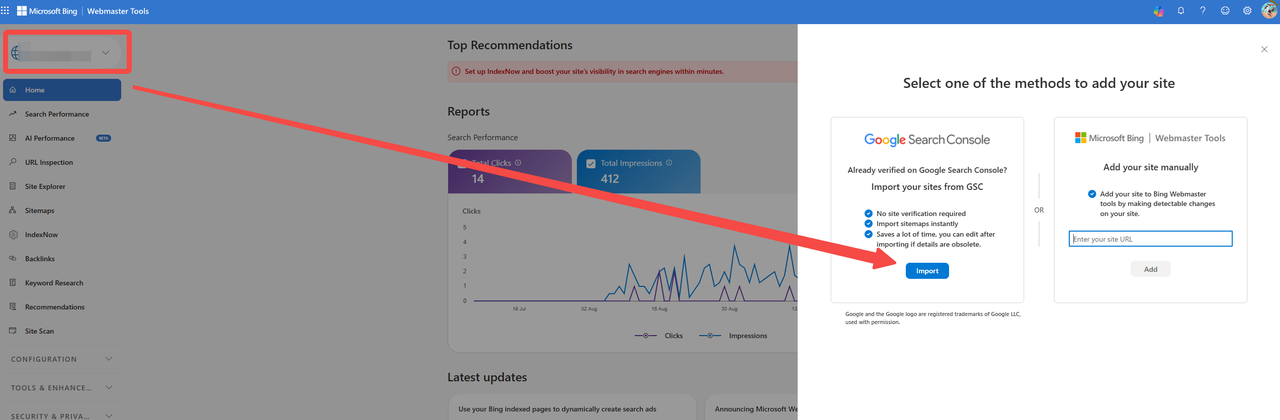Expand the TOOLS & ENHANCE... section
Viewport: 1280px width, 420px height.
pos(61,387)
